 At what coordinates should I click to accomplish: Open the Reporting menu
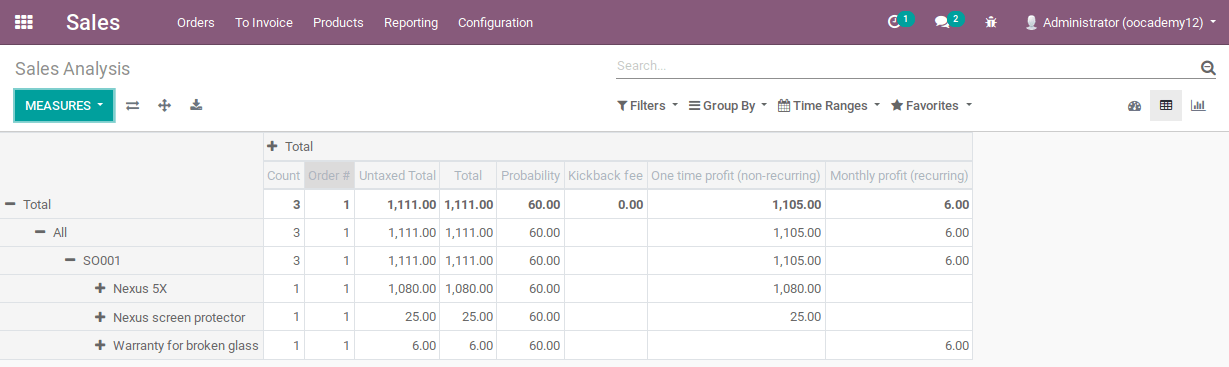point(411,22)
